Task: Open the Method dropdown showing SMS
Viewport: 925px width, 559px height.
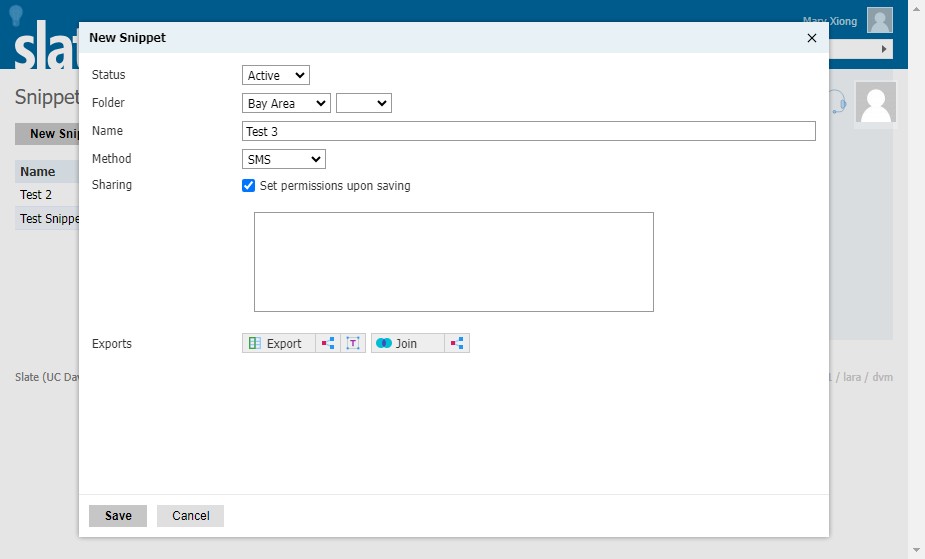Action: pos(284,159)
